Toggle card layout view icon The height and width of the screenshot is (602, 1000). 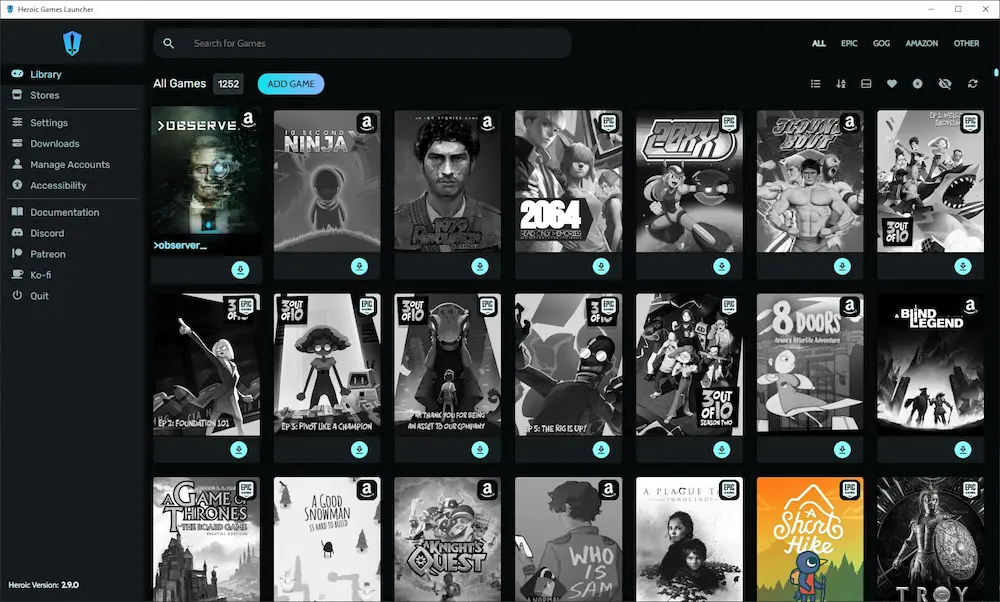[x=866, y=84]
